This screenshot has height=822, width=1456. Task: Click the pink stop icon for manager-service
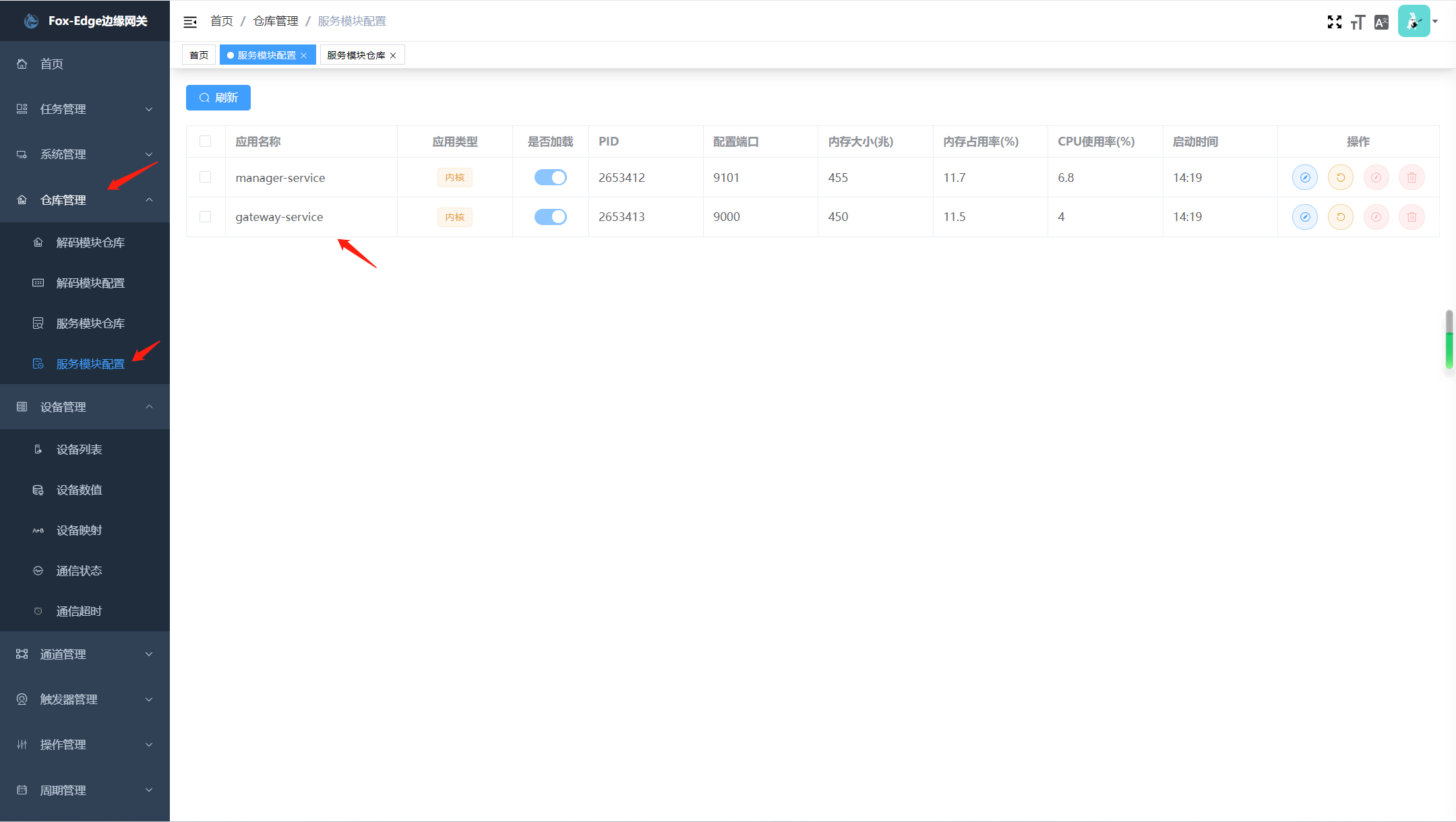pyautogui.click(x=1376, y=177)
